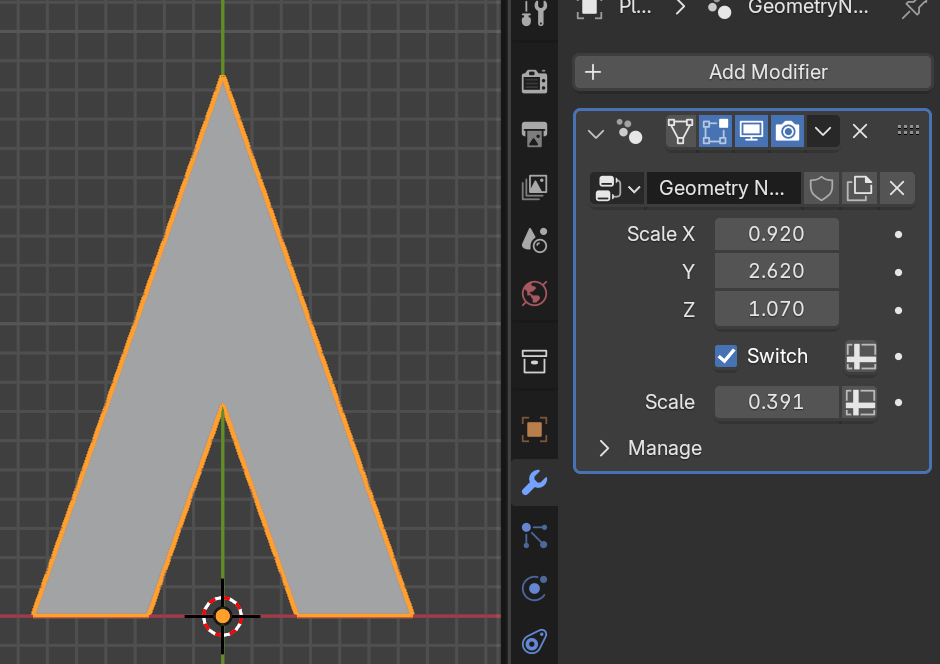Animate the Switch property dot
The image size is (940, 664).
[x=898, y=357]
